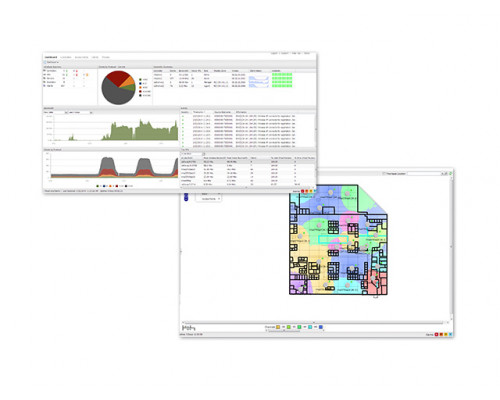Click the red alarm indicator in the map status bar
500x400 pixels.
(x=436, y=334)
